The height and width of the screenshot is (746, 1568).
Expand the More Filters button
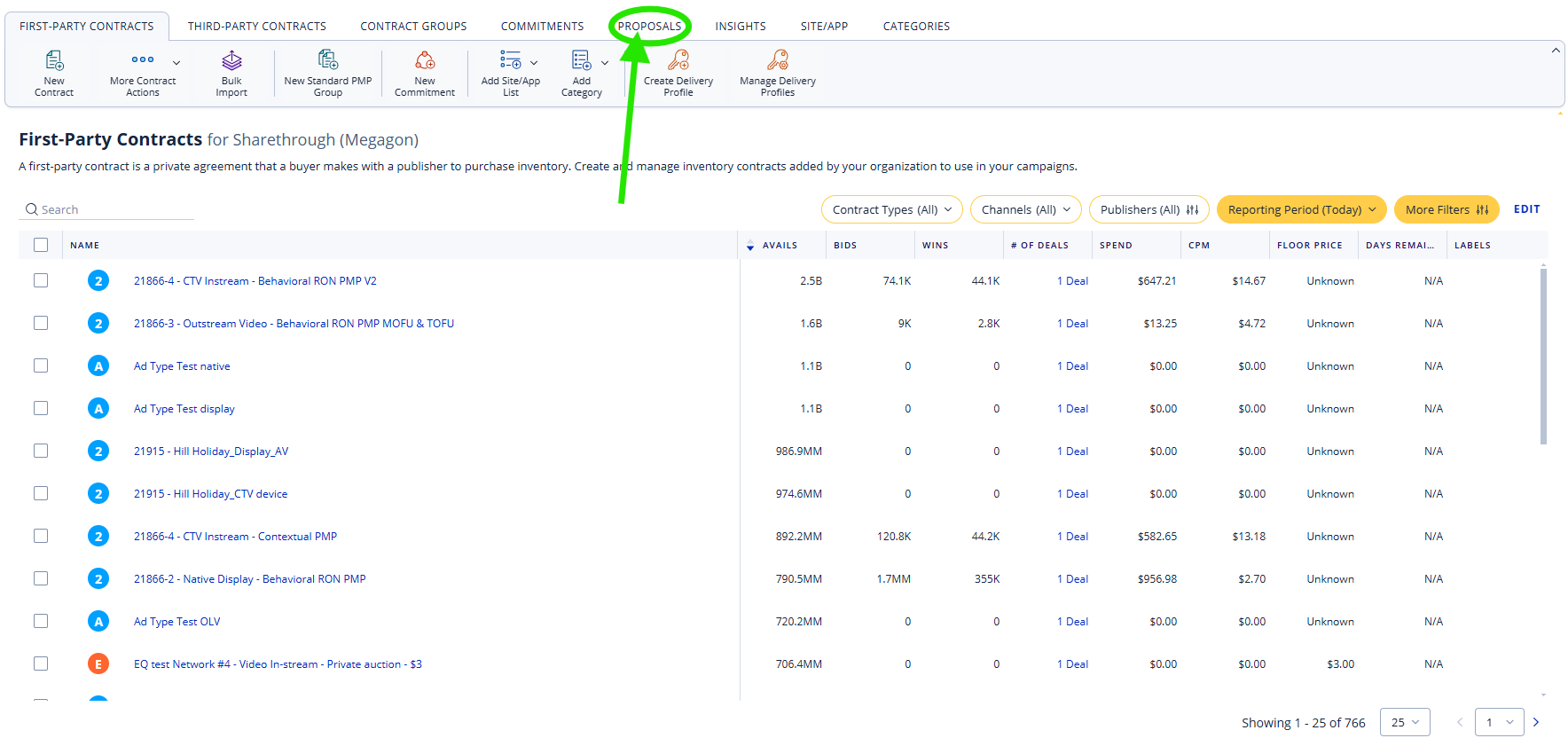(x=1446, y=209)
